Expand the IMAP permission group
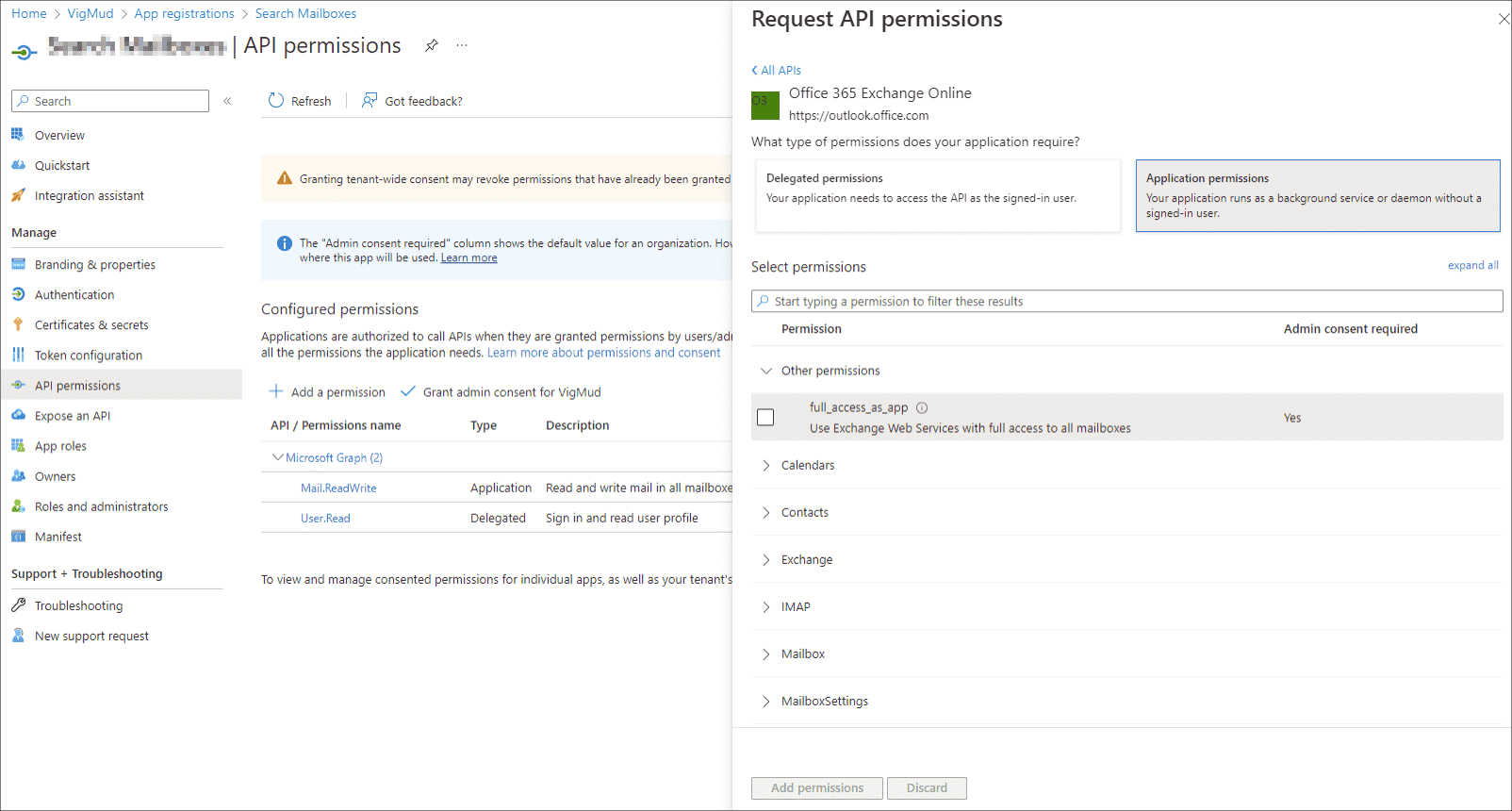 766,607
